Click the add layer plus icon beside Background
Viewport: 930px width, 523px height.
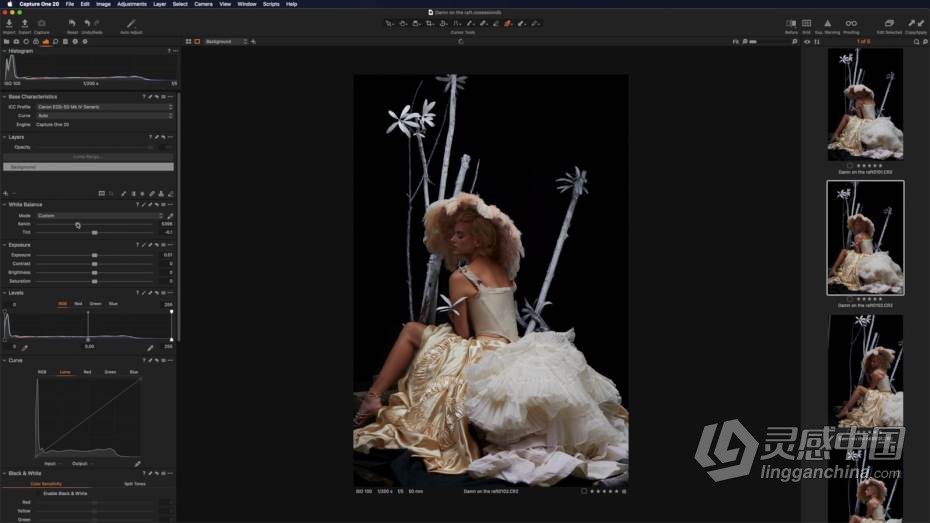pos(254,42)
